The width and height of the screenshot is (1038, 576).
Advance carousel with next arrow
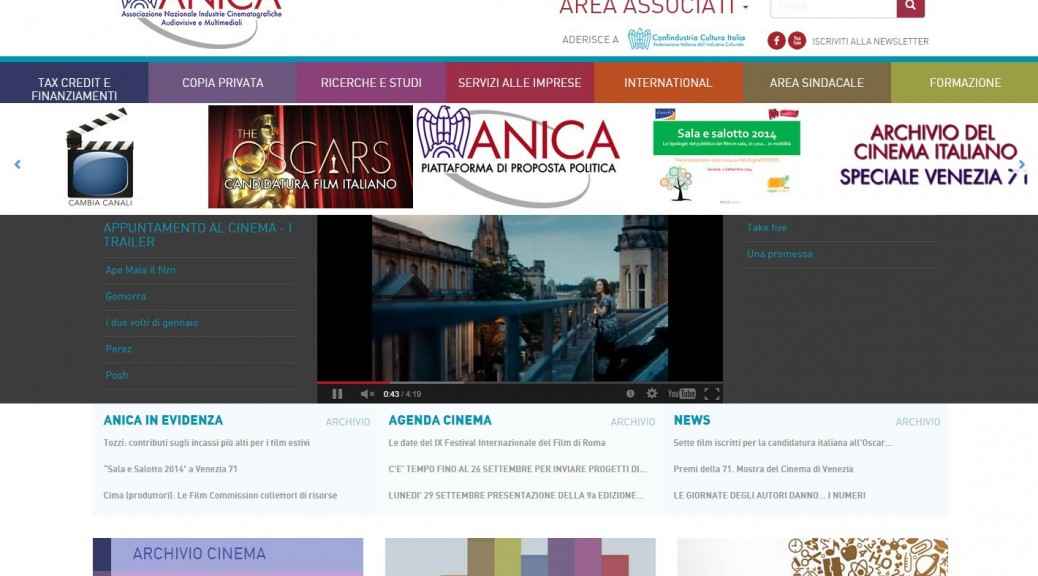[1021, 164]
